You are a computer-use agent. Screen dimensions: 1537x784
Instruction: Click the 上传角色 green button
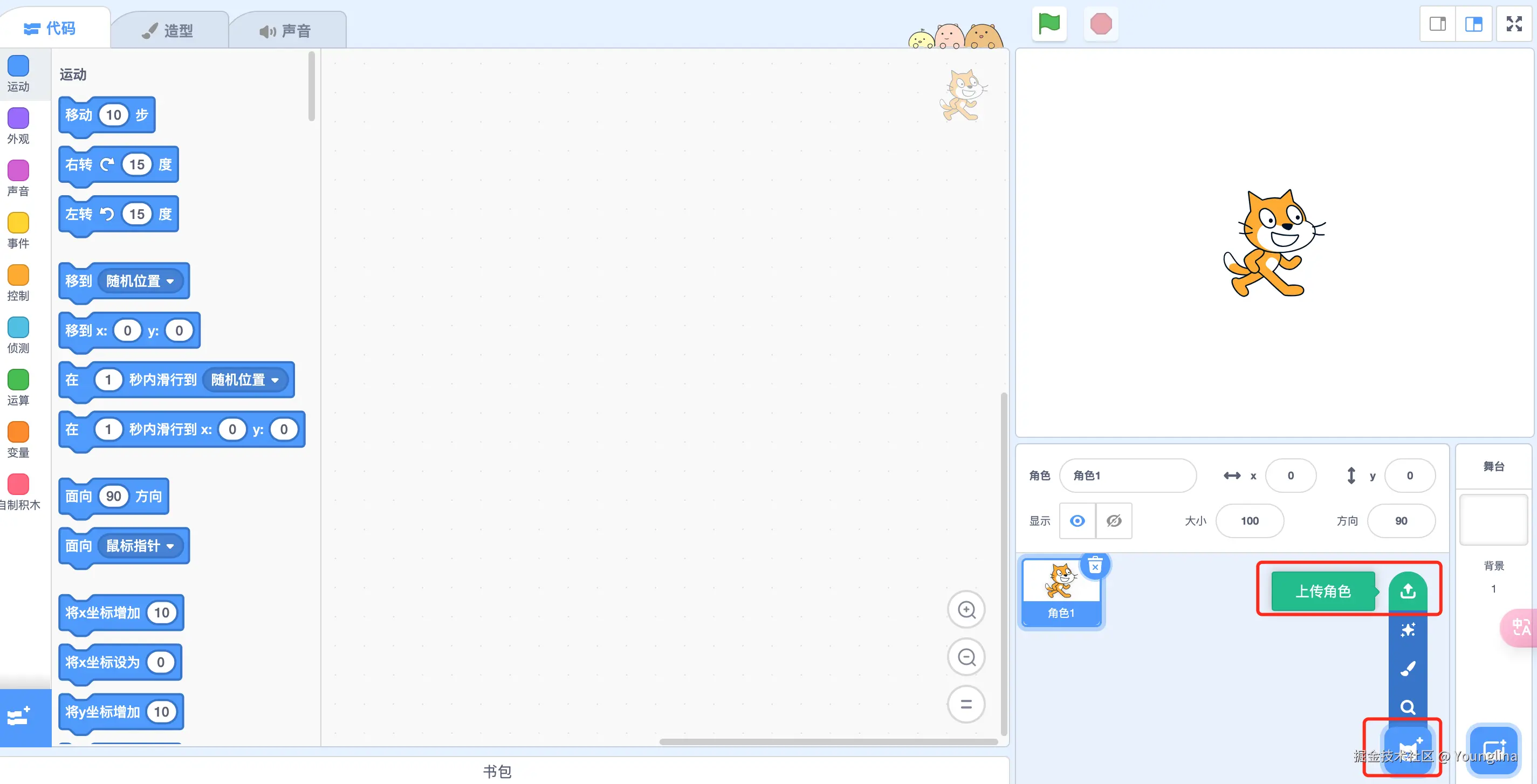tap(1322, 592)
